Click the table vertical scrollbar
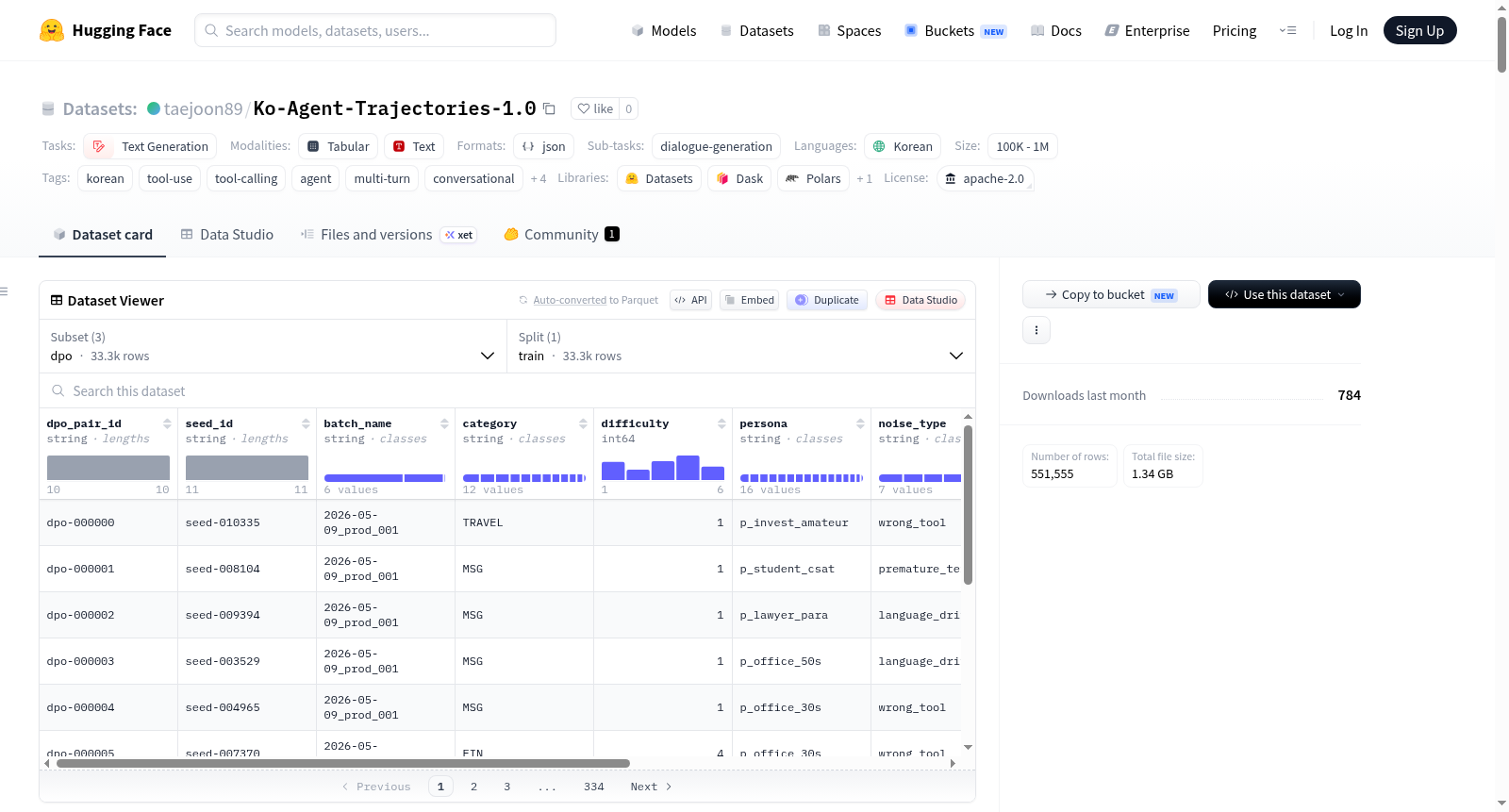Image resolution: width=1509 pixels, height=812 pixels. pyautogui.click(x=968, y=505)
